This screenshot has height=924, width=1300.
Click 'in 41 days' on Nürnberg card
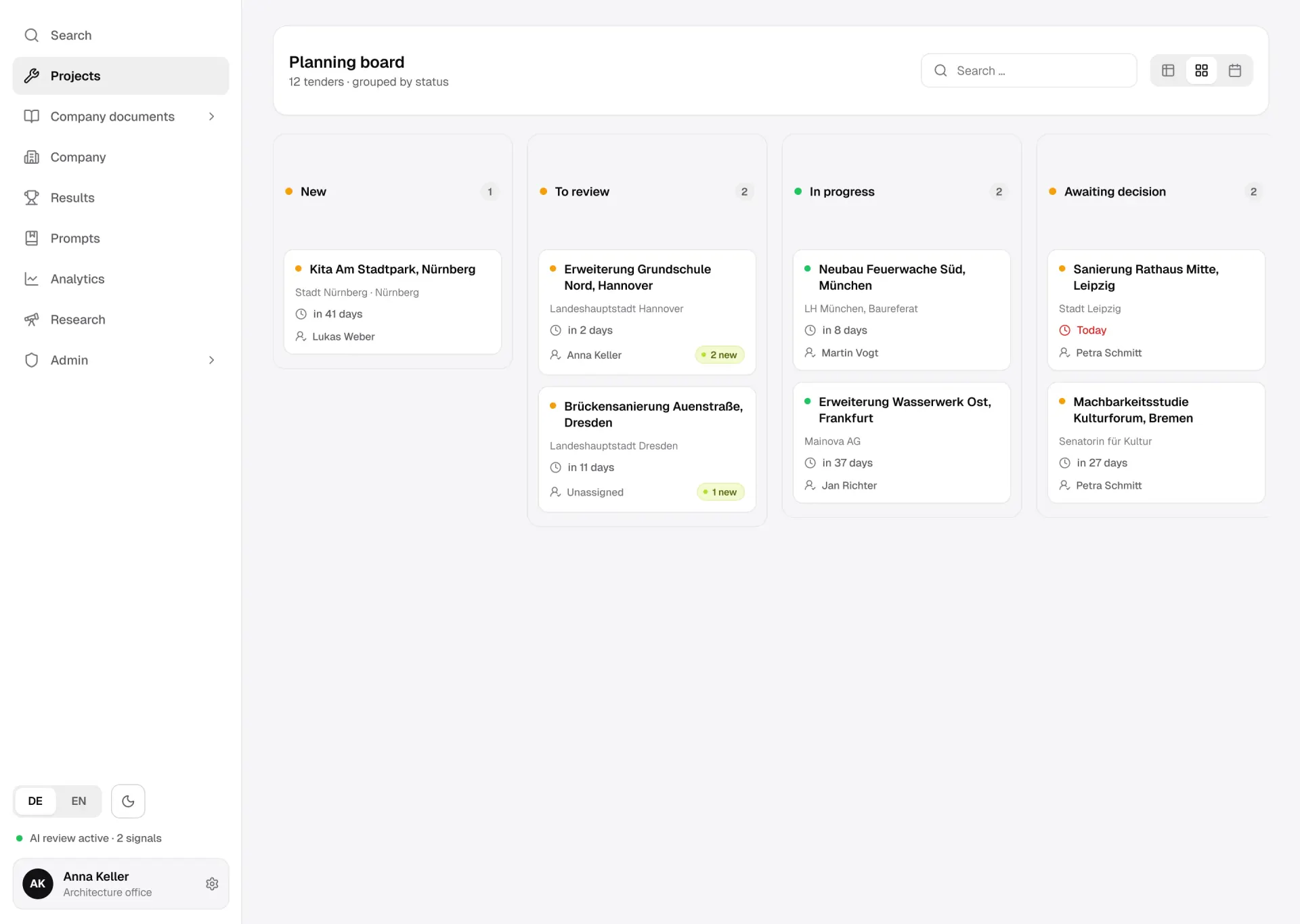[x=337, y=314]
